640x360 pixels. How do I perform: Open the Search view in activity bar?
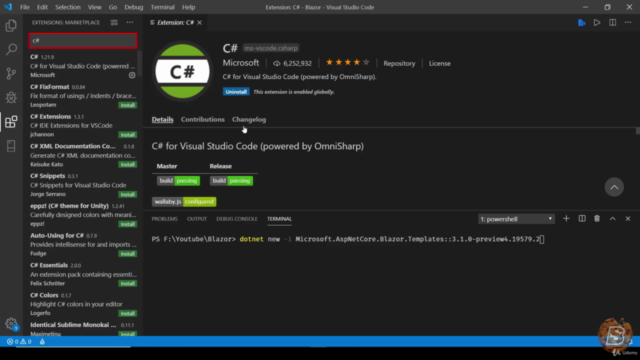tap(11, 49)
